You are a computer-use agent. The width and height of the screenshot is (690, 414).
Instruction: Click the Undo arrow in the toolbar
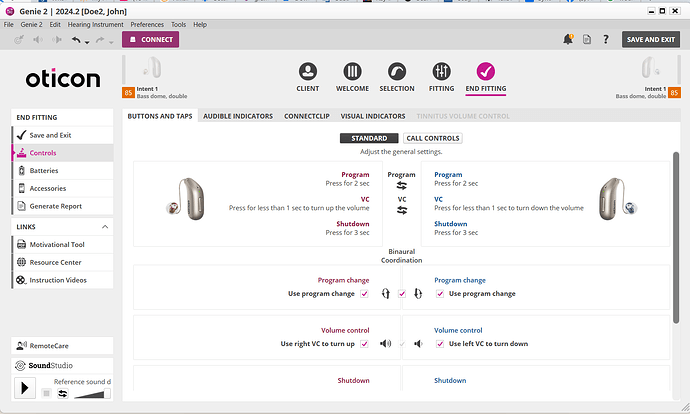[x=76, y=40]
